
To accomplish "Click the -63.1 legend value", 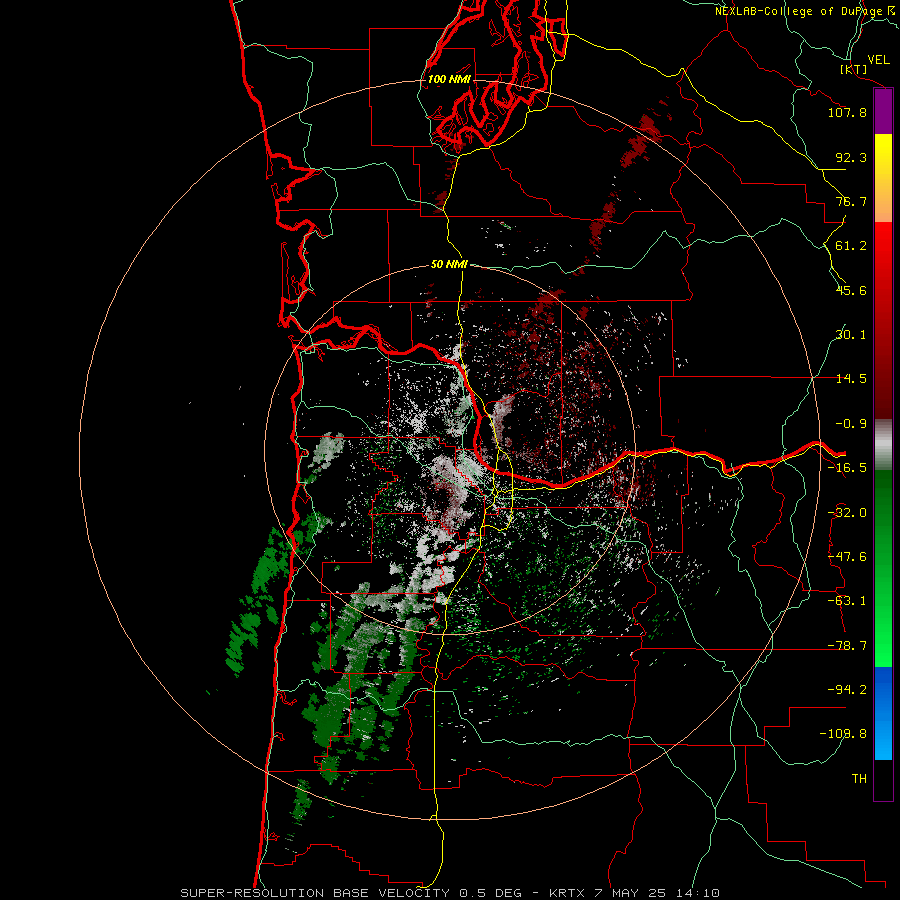I will (847, 601).
